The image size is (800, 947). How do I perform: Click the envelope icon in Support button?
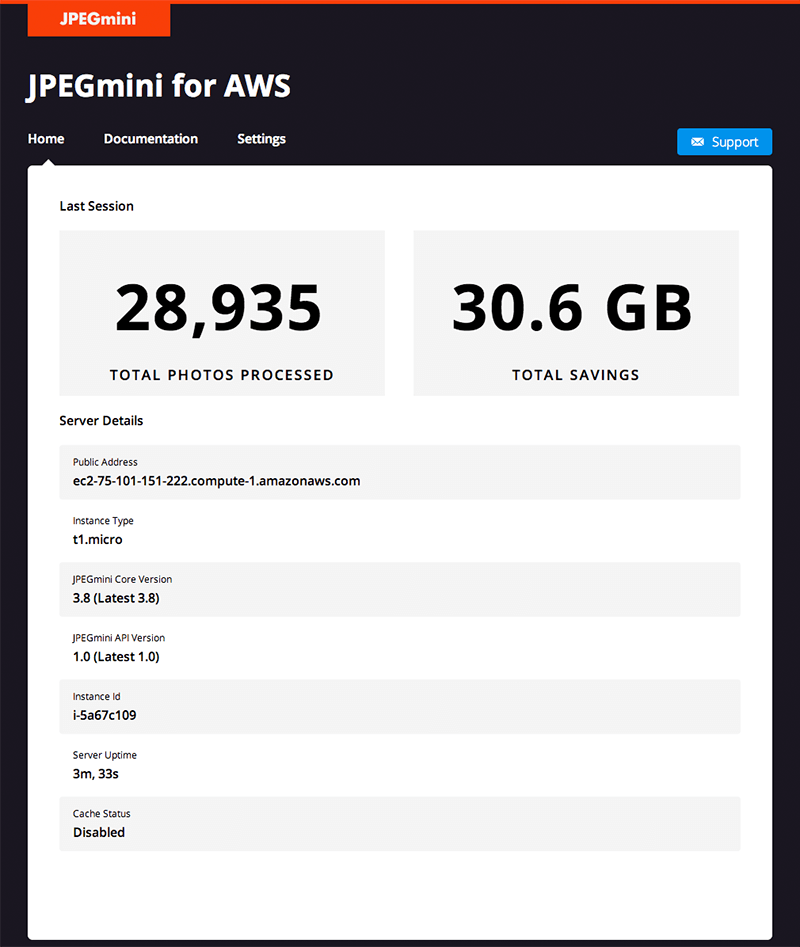(697, 142)
